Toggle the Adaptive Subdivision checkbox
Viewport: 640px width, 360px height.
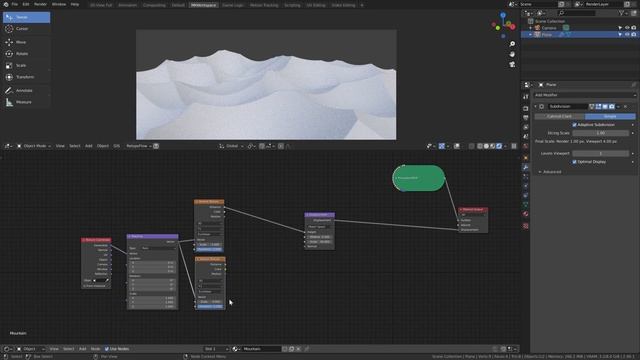click(574, 125)
